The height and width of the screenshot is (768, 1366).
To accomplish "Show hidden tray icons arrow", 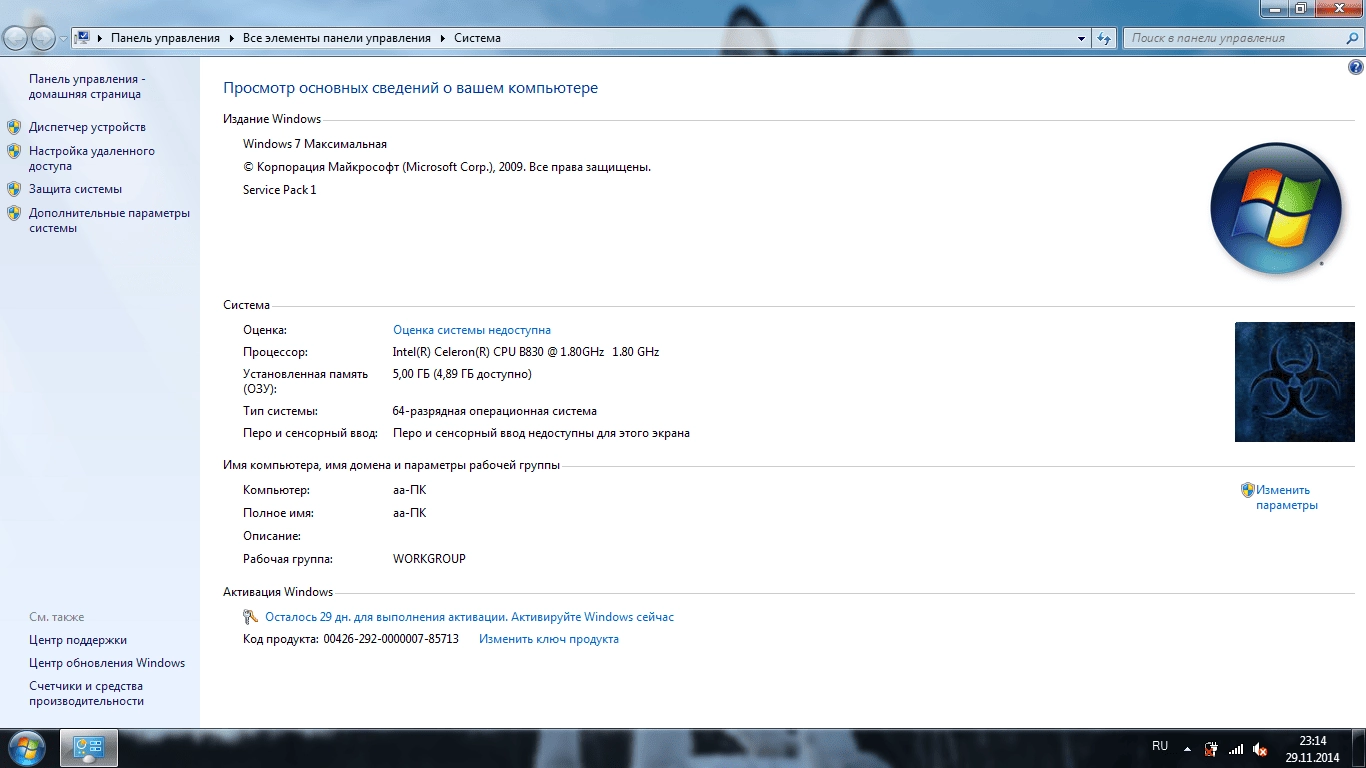I will [x=1187, y=749].
